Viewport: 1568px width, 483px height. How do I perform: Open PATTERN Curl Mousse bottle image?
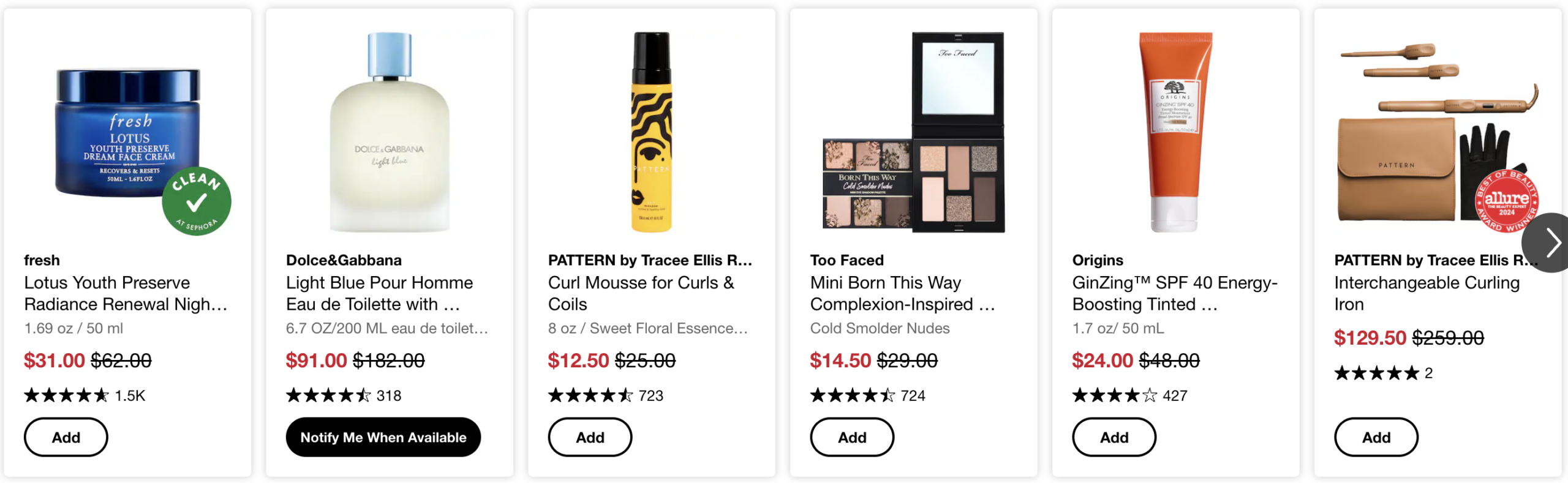651,132
